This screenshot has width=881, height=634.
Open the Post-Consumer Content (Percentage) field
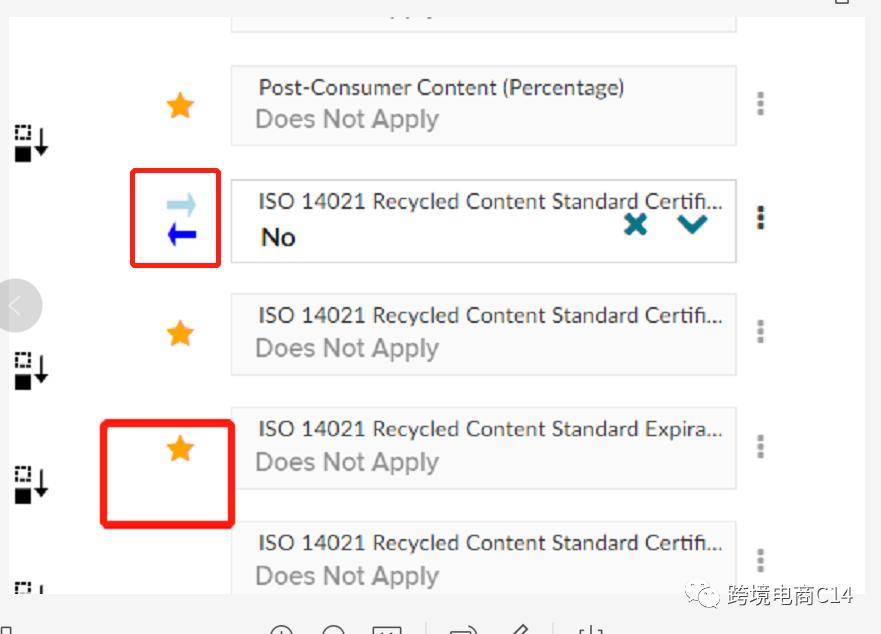click(483, 105)
